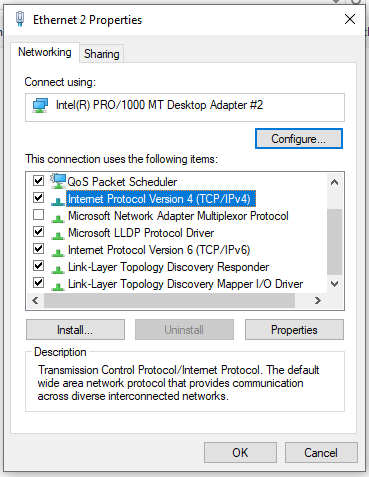The width and height of the screenshot is (369, 477).
Task: Click the icon for Topology Discovery Mapper I/O Driver
Action: [58, 286]
